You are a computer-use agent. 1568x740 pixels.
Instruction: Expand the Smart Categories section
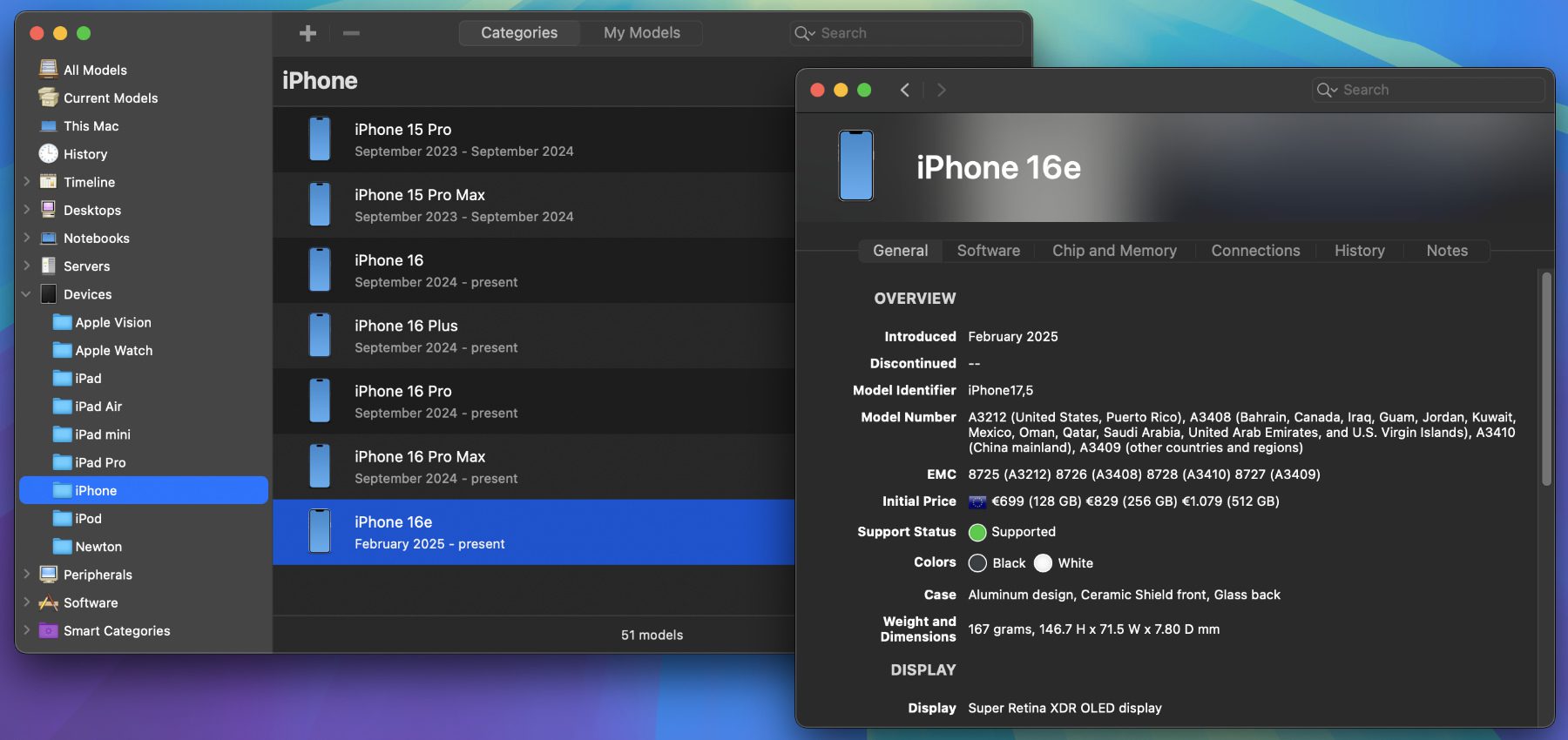[x=27, y=630]
